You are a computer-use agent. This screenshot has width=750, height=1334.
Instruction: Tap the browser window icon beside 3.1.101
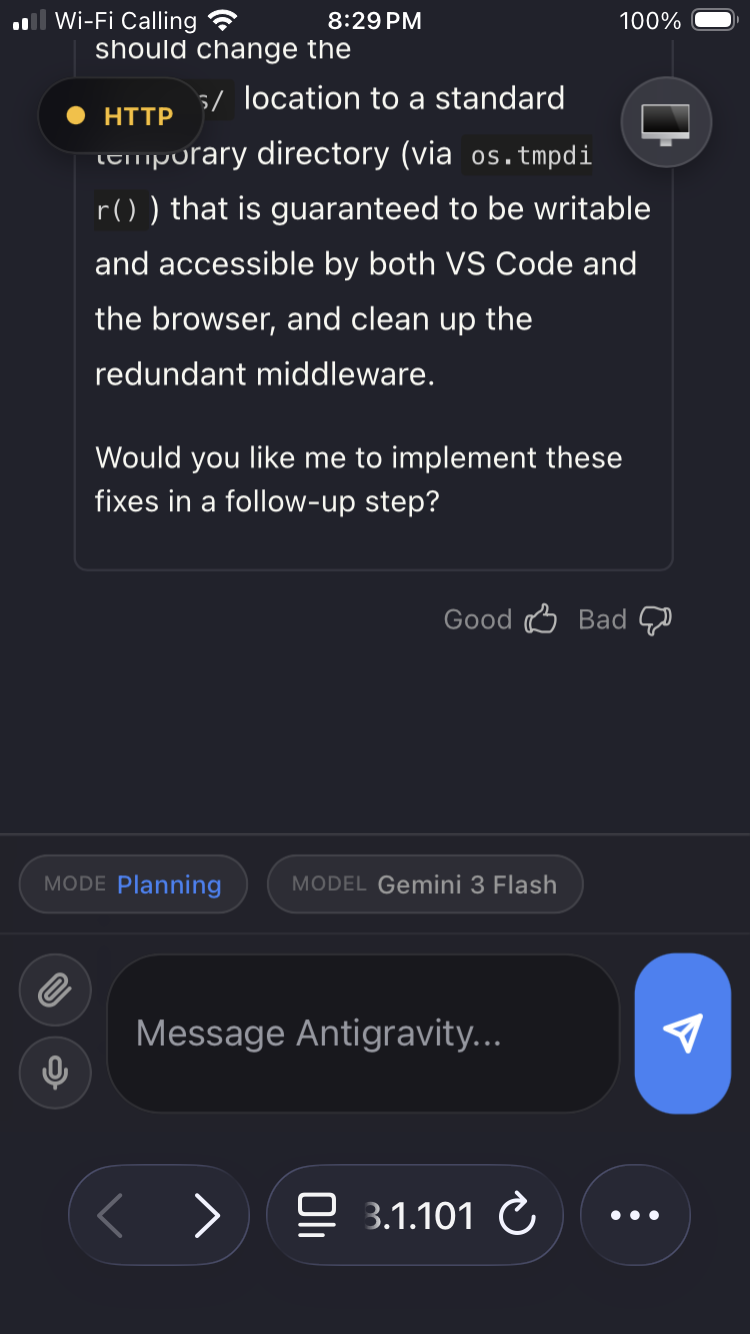pyautogui.click(x=315, y=1215)
